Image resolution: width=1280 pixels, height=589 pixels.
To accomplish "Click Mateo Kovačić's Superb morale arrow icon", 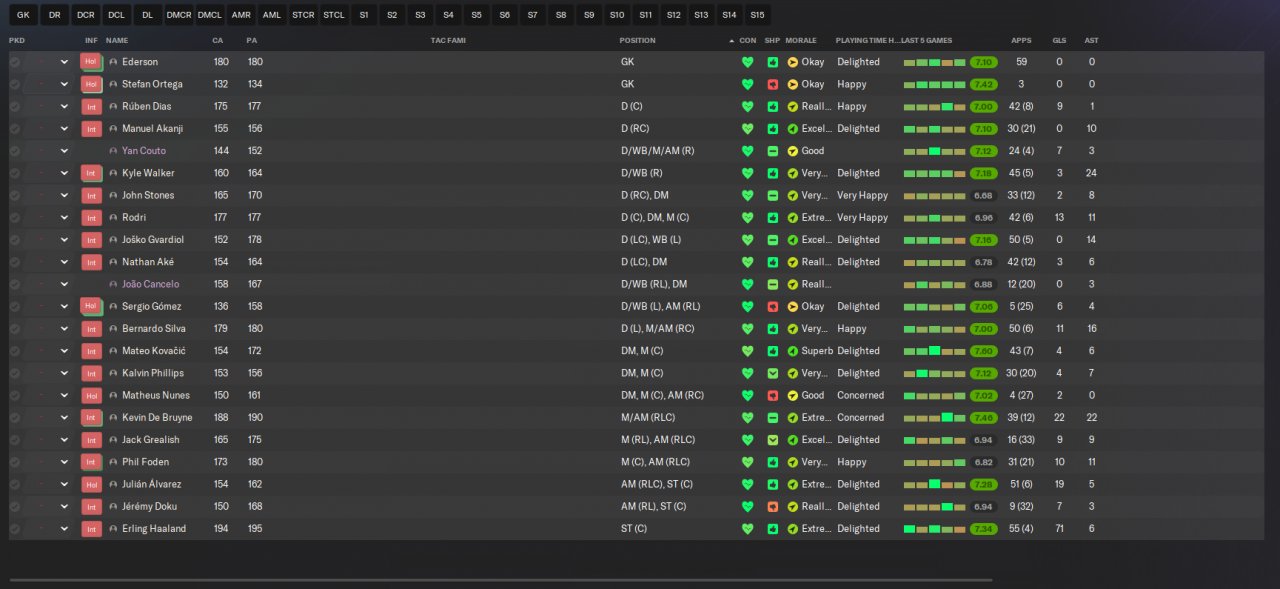I will [x=793, y=351].
